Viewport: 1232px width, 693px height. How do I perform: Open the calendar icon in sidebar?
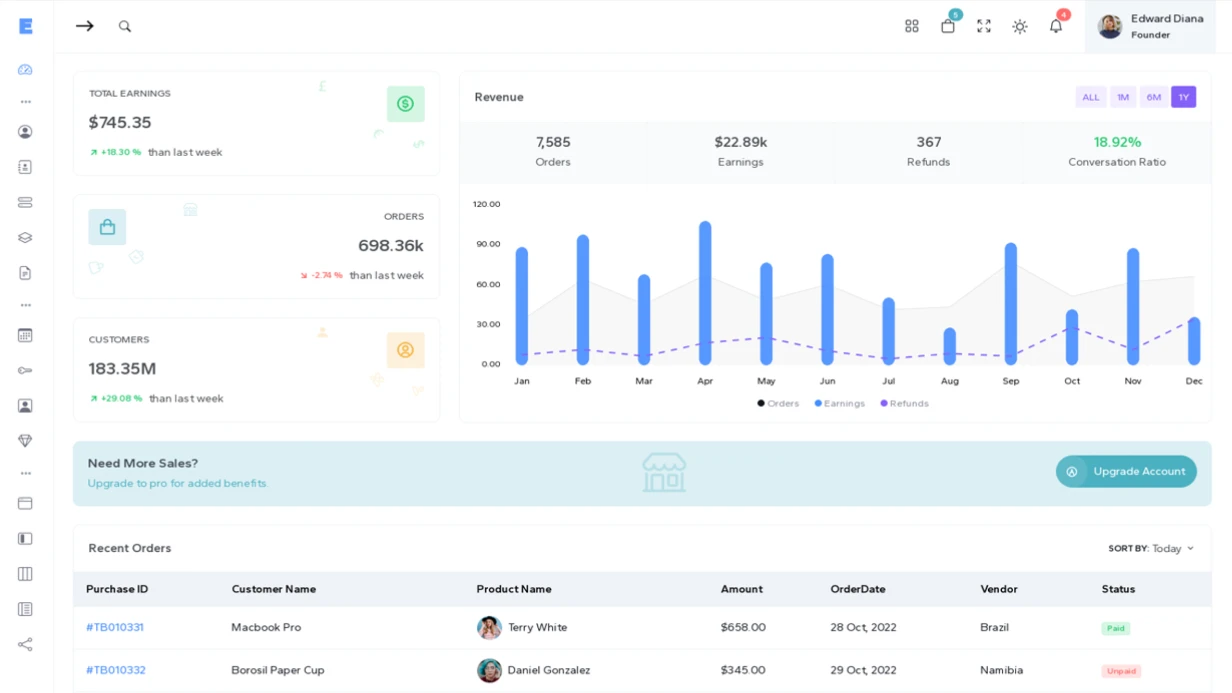[25, 336]
